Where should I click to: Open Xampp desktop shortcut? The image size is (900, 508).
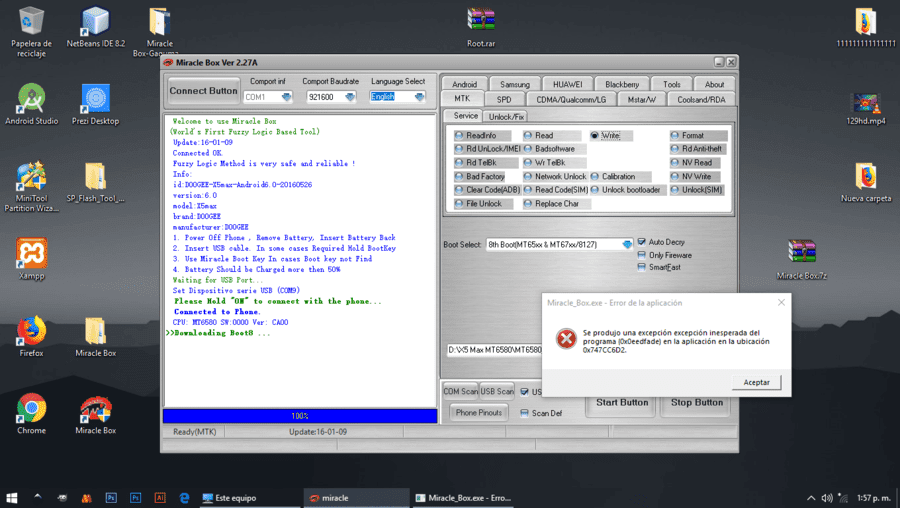pos(31,259)
